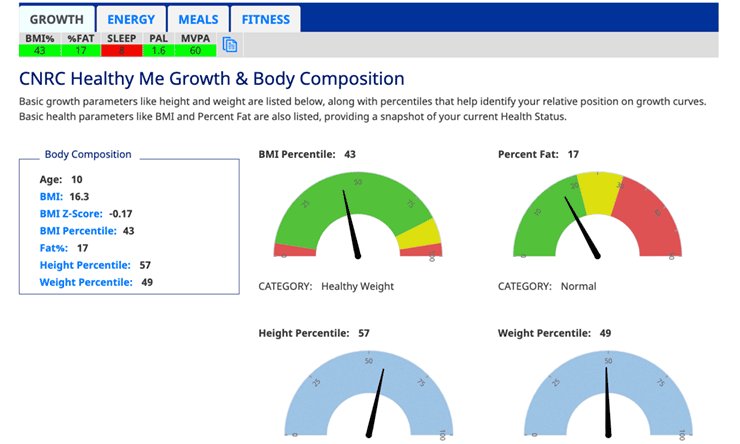Select the green MVPA value cell
This screenshot has height=444, width=740.
pyautogui.click(x=195, y=50)
